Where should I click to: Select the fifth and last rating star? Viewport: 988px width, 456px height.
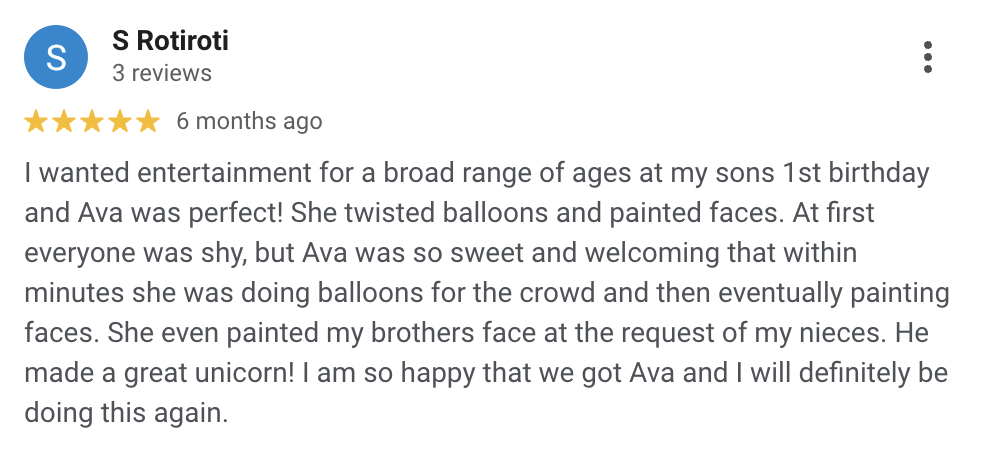(x=148, y=122)
